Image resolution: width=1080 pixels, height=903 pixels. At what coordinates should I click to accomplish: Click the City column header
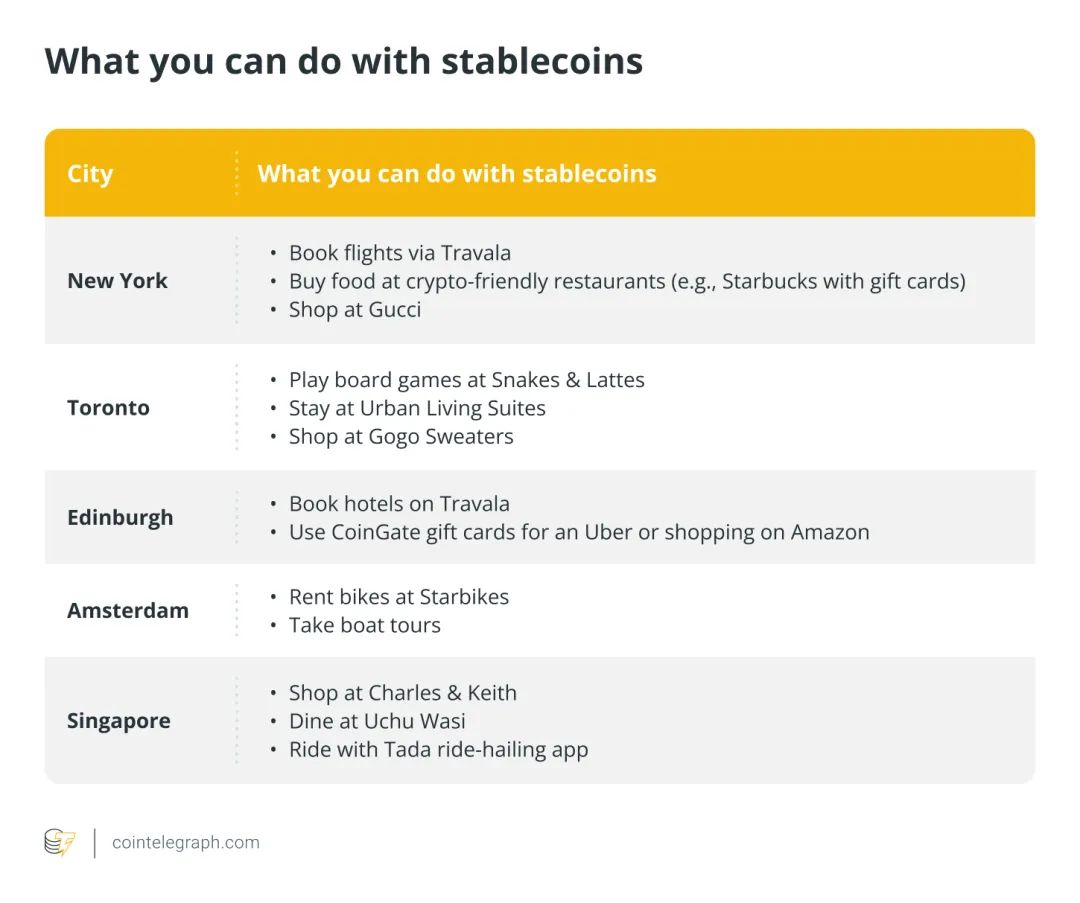pyautogui.click(x=90, y=174)
